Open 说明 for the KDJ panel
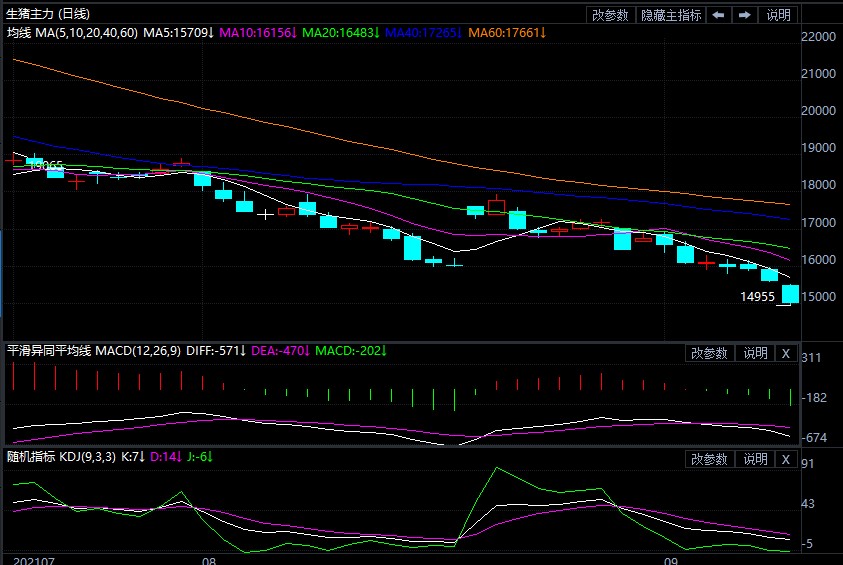 click(x=755, y=459)
